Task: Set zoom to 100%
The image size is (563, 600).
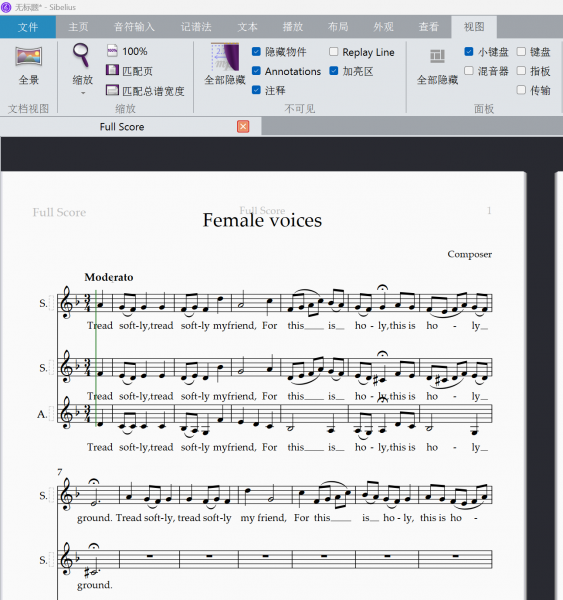Action: (x=127, y=51)
